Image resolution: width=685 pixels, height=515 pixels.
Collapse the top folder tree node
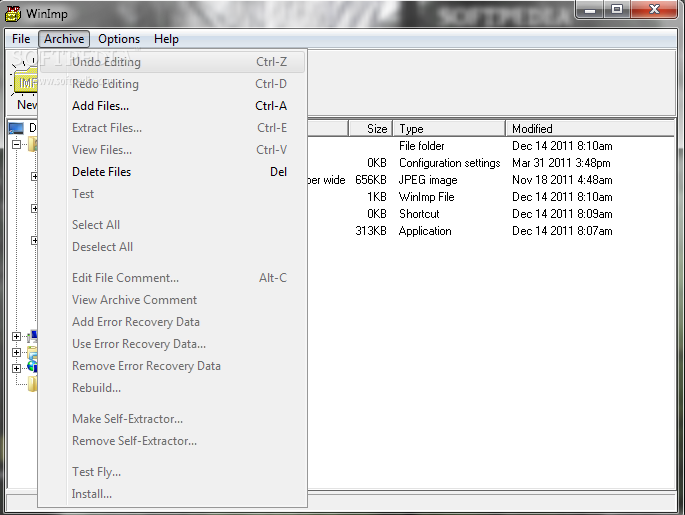17,144
